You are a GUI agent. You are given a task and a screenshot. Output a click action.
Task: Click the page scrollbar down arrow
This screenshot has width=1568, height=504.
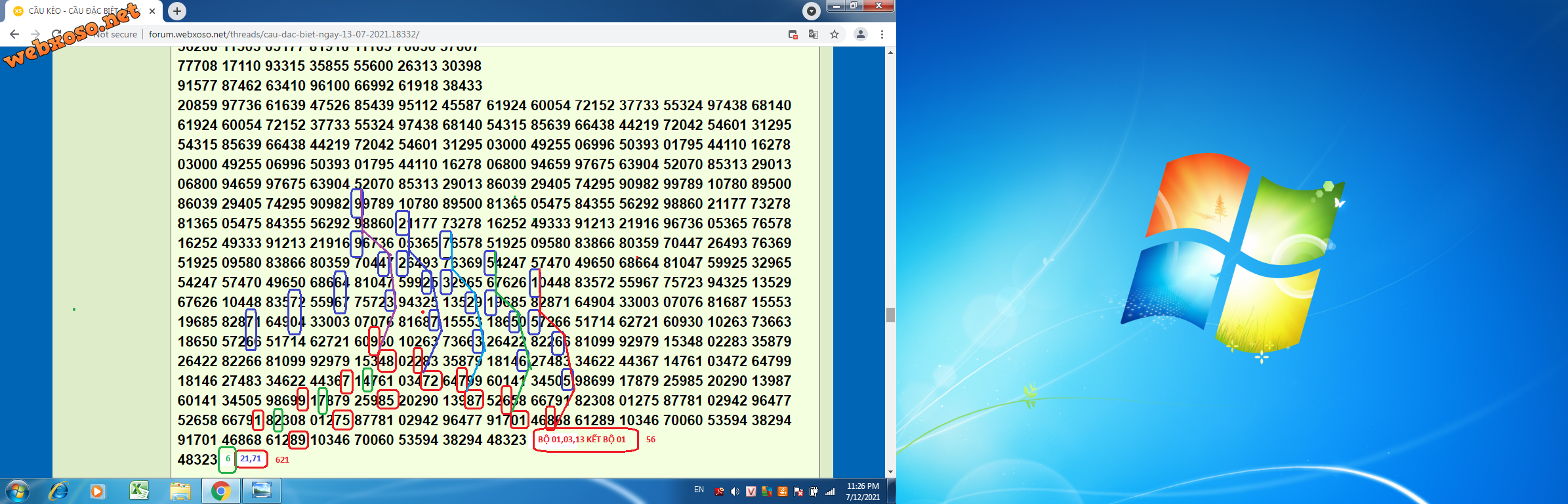pyautogui.click(x=890, y=472)
